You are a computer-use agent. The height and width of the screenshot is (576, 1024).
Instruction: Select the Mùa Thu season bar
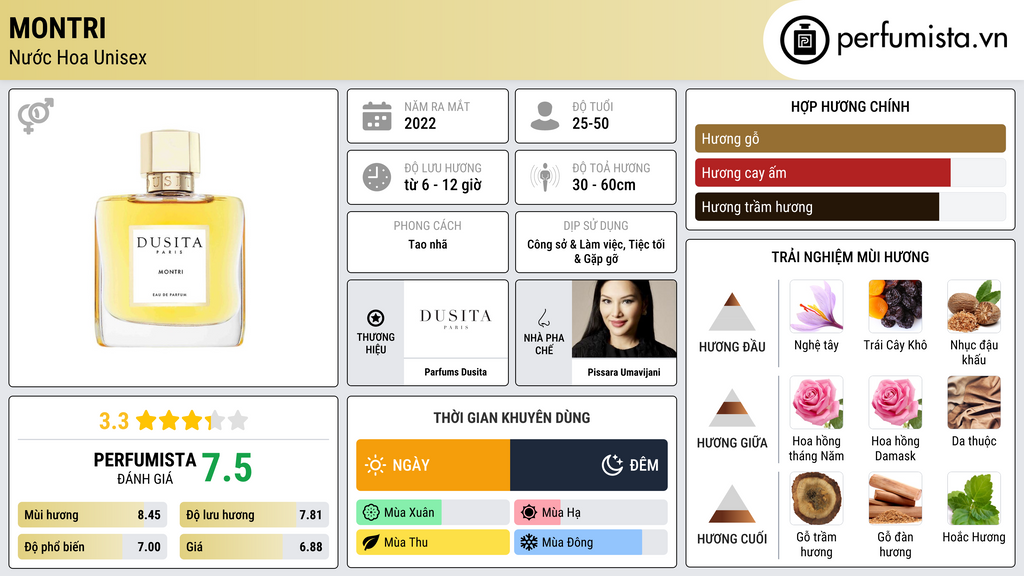click(433, 542)
